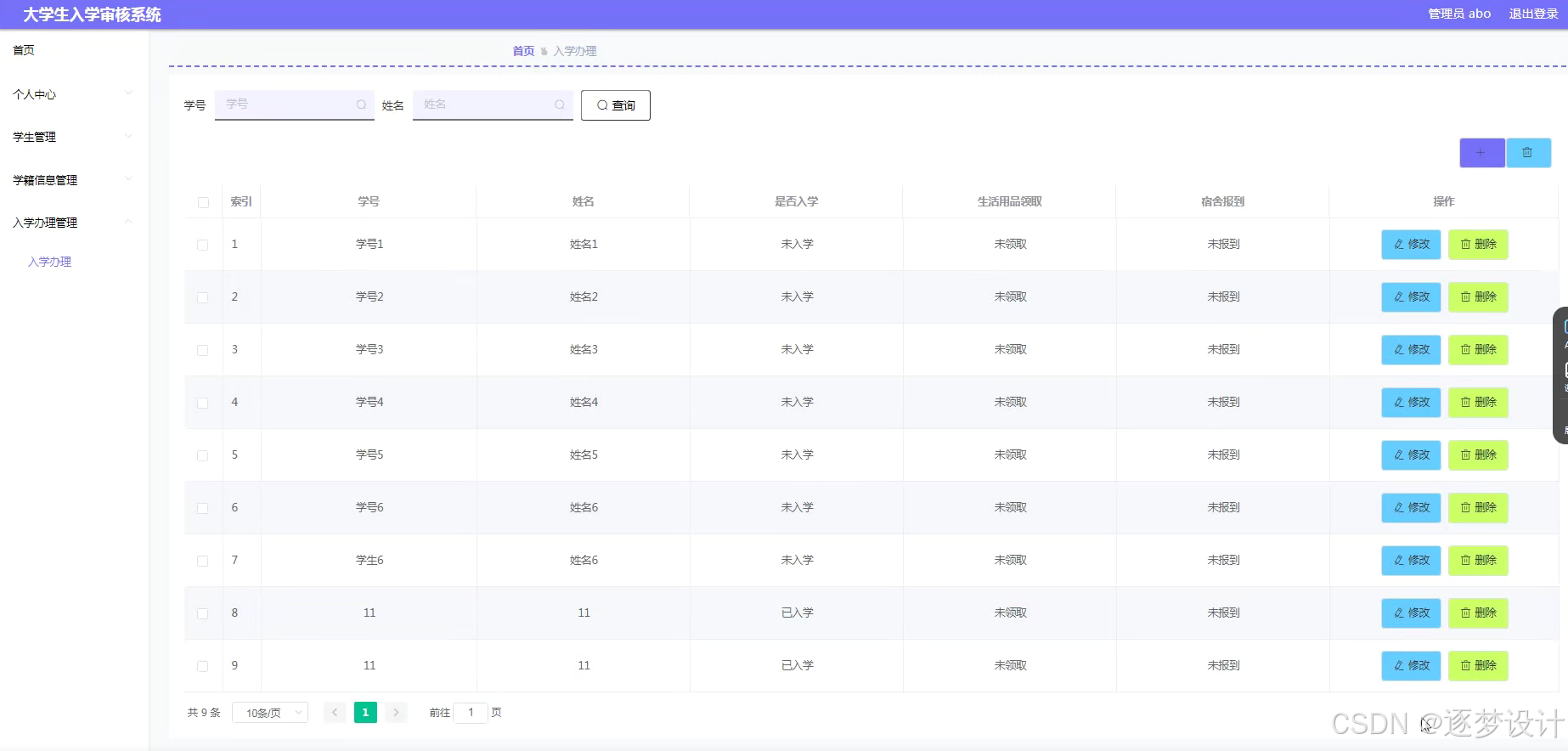This screenshot has width=1568, height=751.
Task: Open 修改 for row 学号3
Action: [1411, 350]
